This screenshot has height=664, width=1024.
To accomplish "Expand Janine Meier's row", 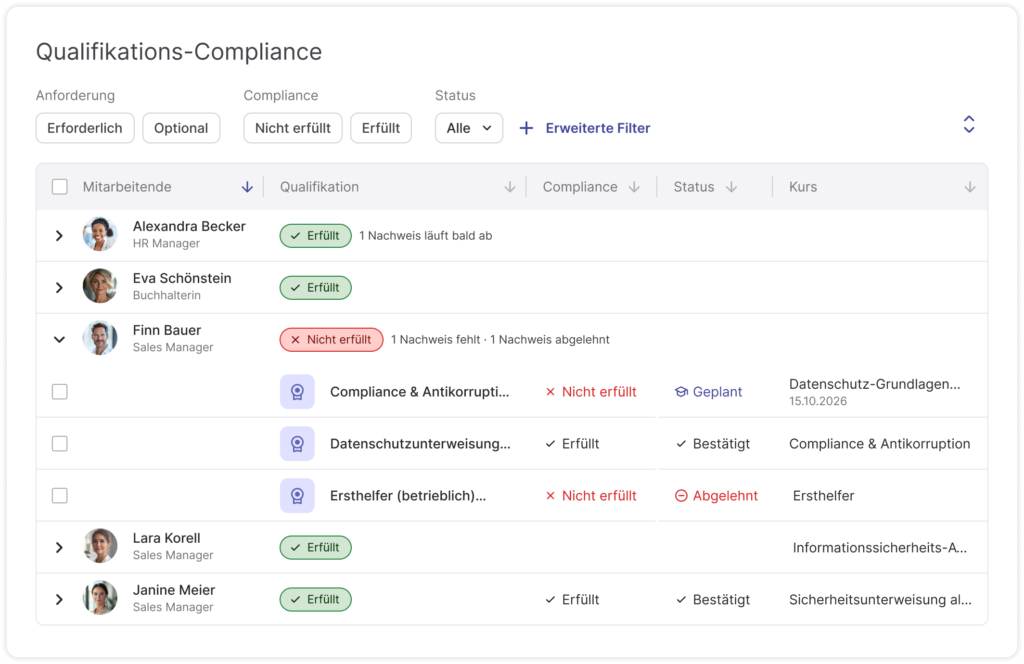I will click(59, 599).
